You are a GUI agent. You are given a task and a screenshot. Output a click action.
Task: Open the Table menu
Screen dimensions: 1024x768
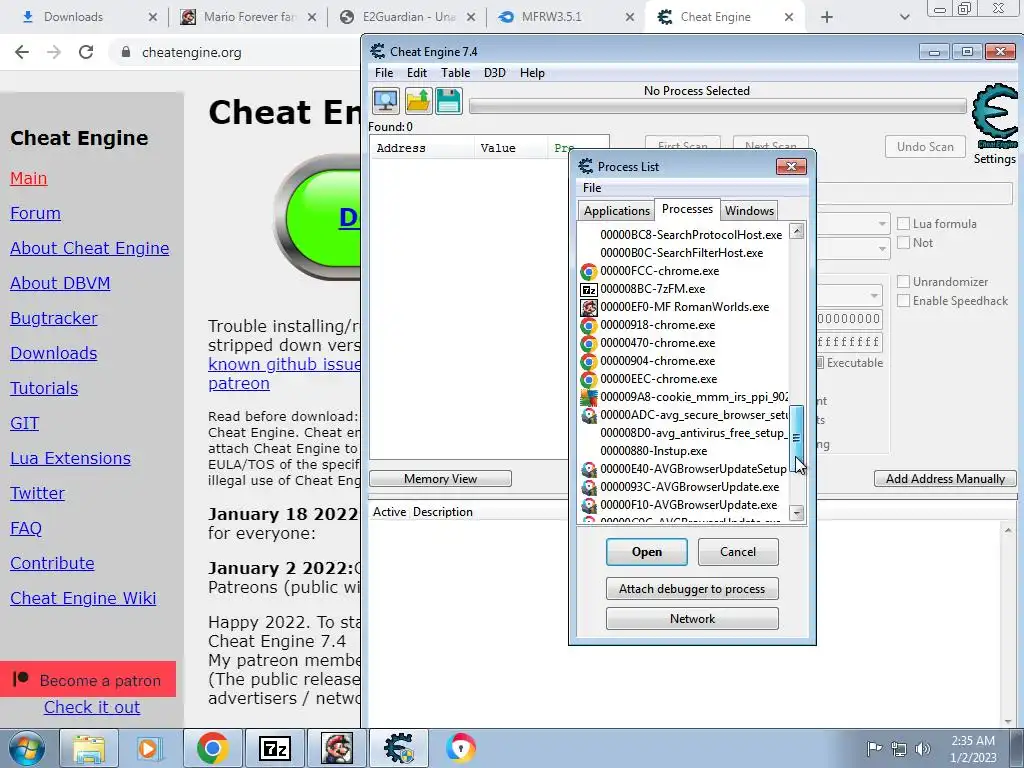[455, 72]
